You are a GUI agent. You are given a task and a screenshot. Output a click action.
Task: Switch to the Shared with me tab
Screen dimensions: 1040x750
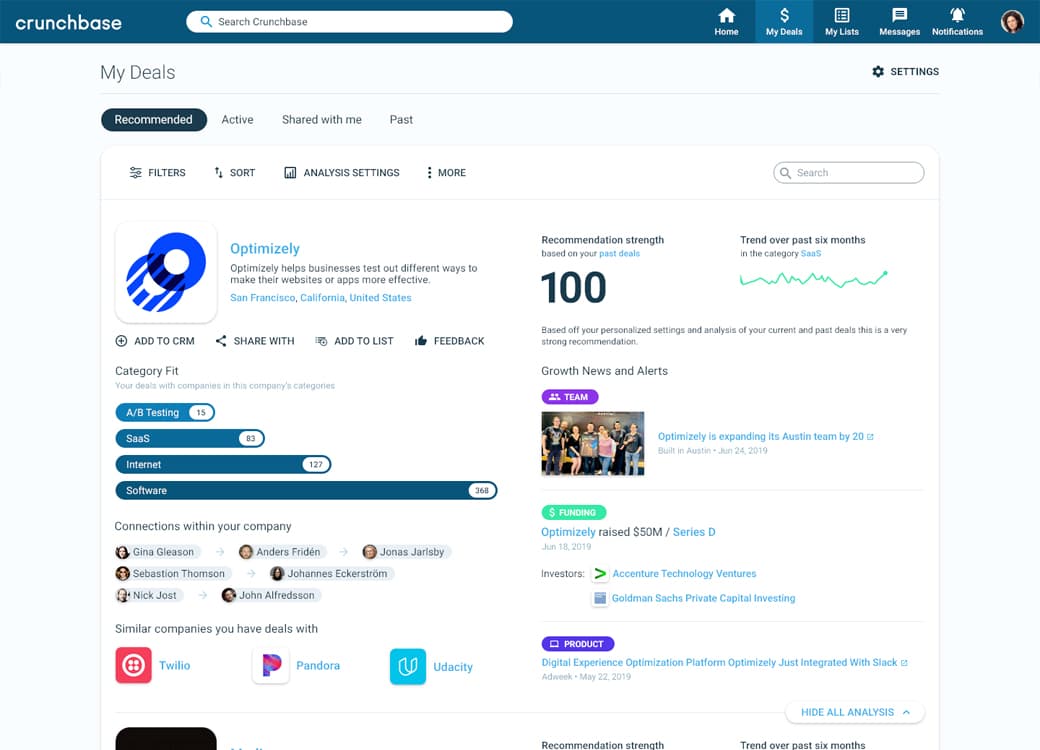[x=321, y=120]
